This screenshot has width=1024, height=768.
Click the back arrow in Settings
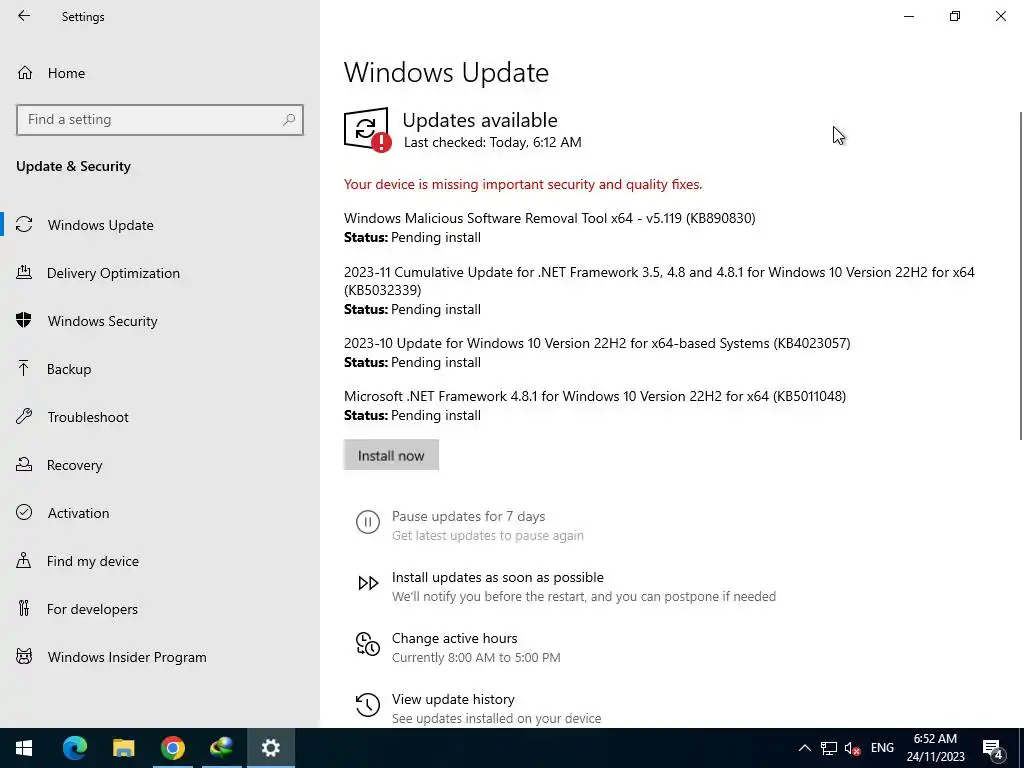coord(24,16)
